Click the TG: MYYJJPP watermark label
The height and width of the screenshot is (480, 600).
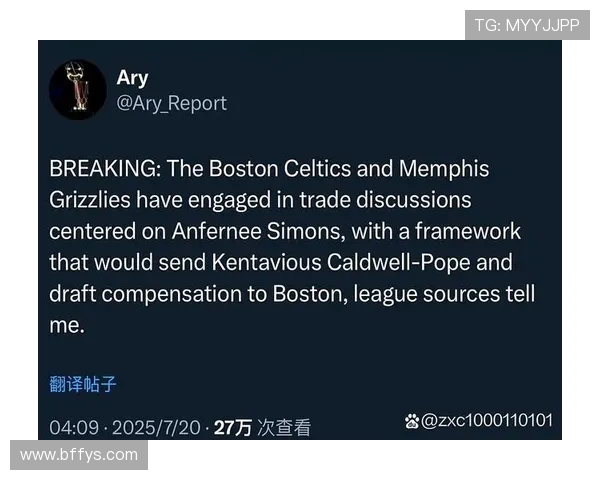(527, 25)
